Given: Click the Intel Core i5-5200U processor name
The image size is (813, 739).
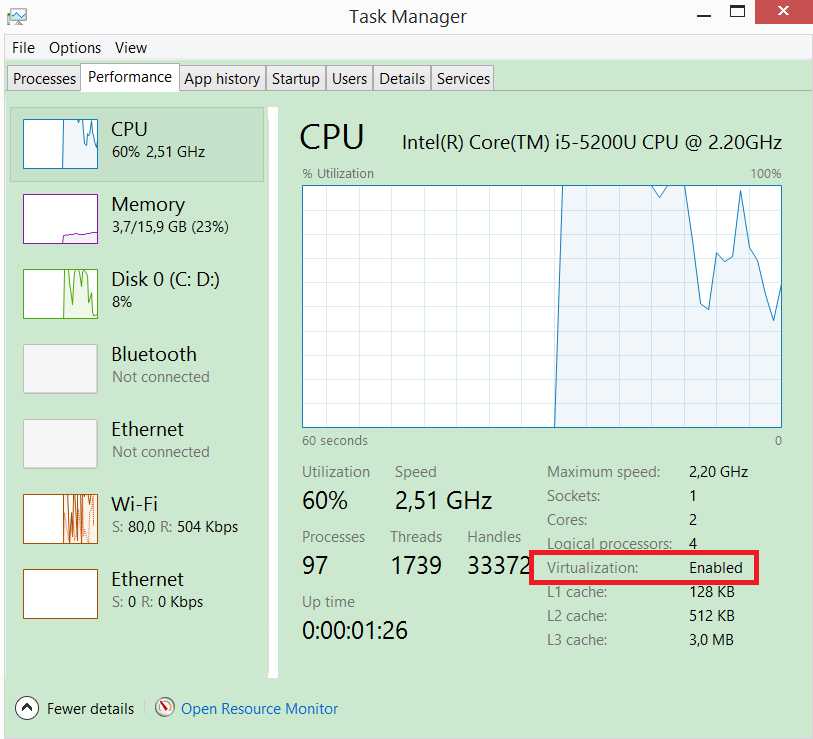Looking at the screenshot, I should pos(592,142).
